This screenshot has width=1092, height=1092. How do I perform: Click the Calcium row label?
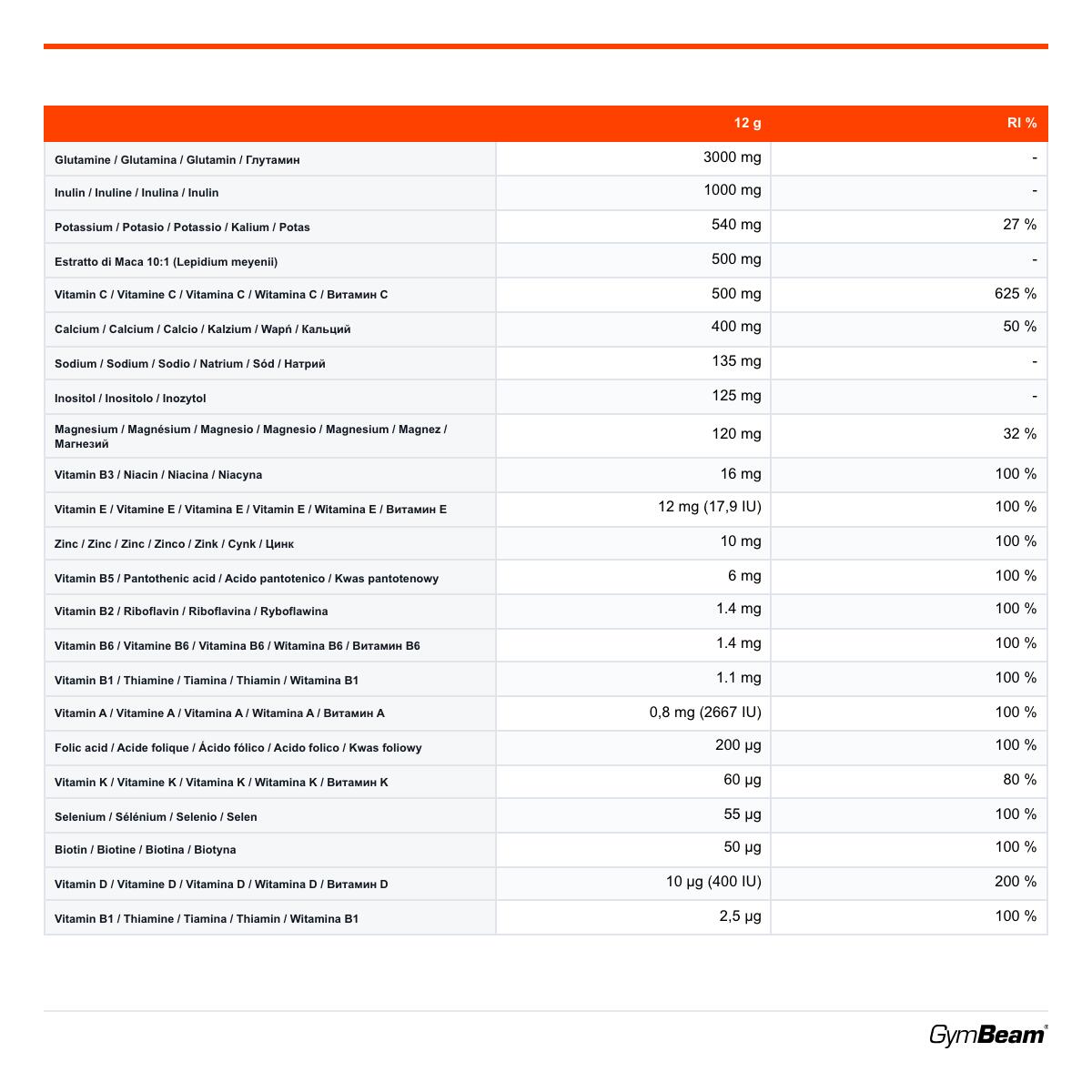203,329
